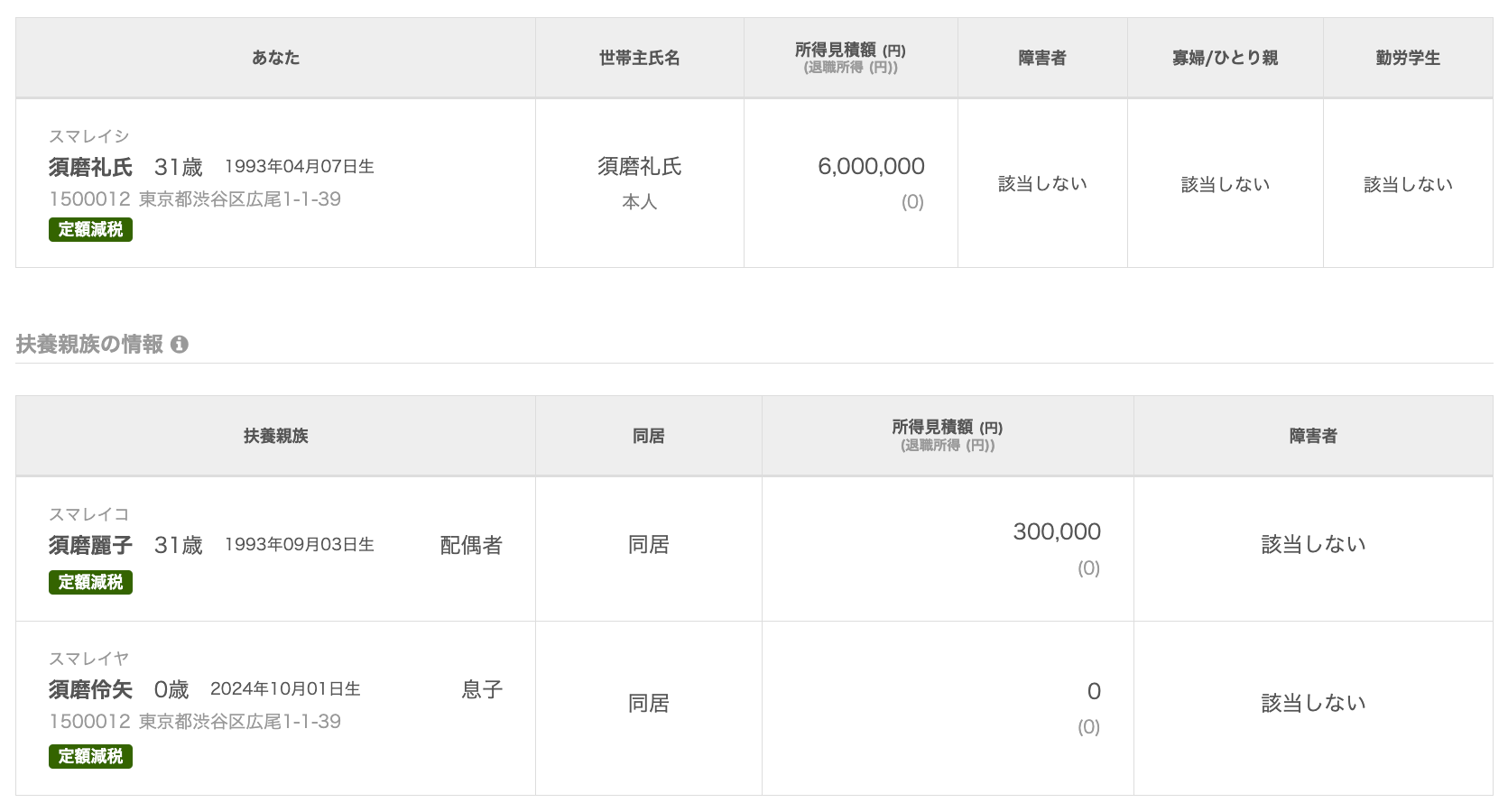This screenshot has height=812, width=1508.
Task: Click the 同居 column header
Action: coord(649,436)
